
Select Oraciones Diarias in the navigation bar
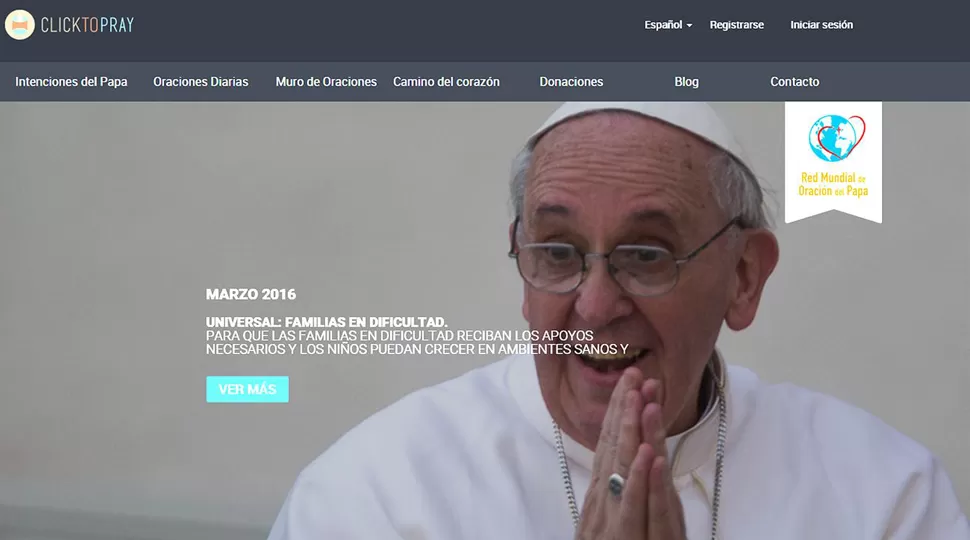coord(200,82)
